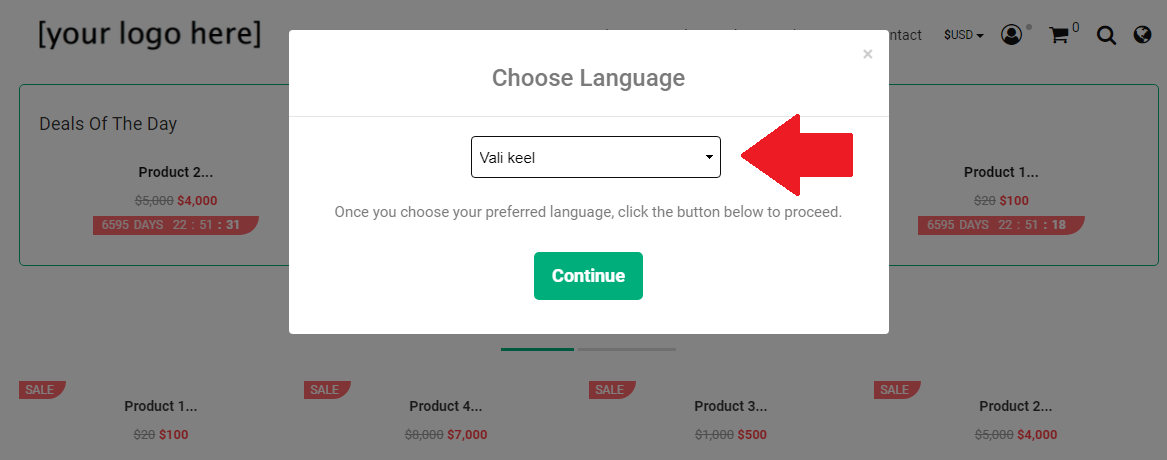Click the search magnifier icon
The width and height of the screenshot is (1167, 460).
tap(1106, 36)
